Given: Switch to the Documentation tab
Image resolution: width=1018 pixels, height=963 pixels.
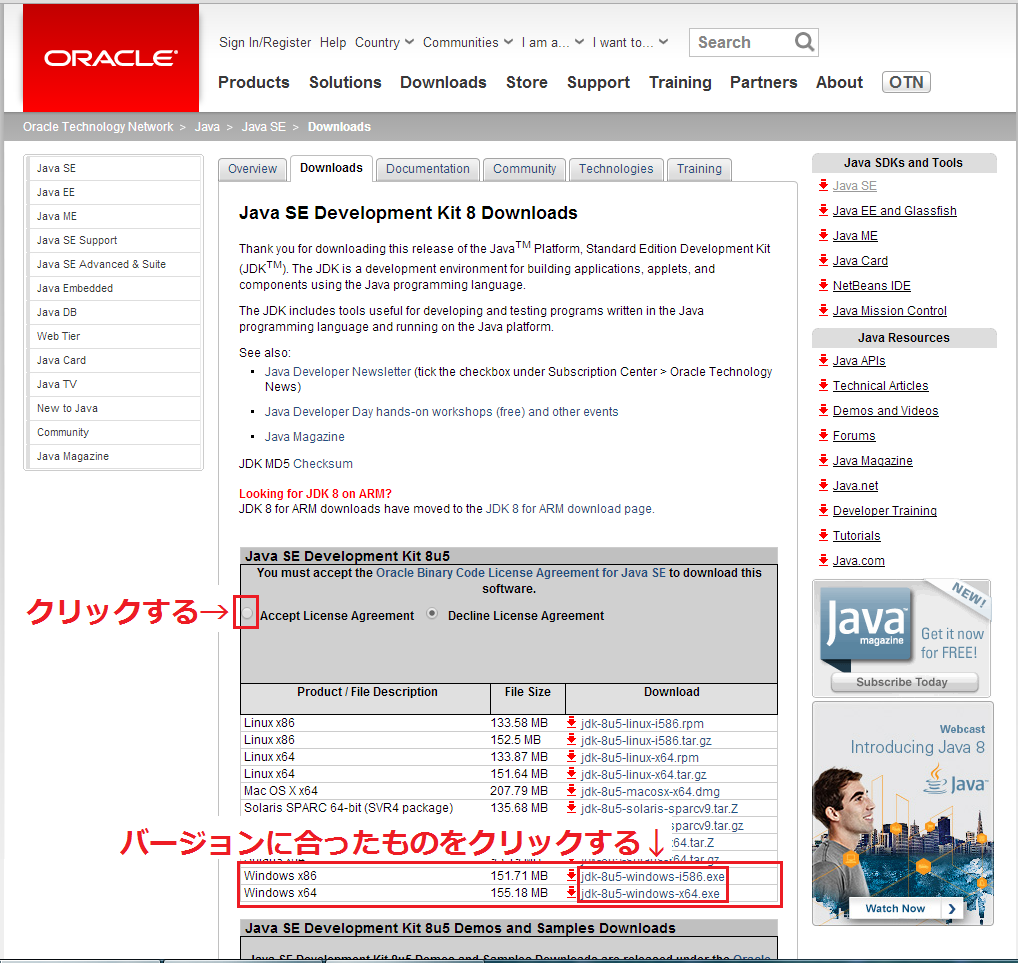Looking at the screenshot, I should coord(428,169).
